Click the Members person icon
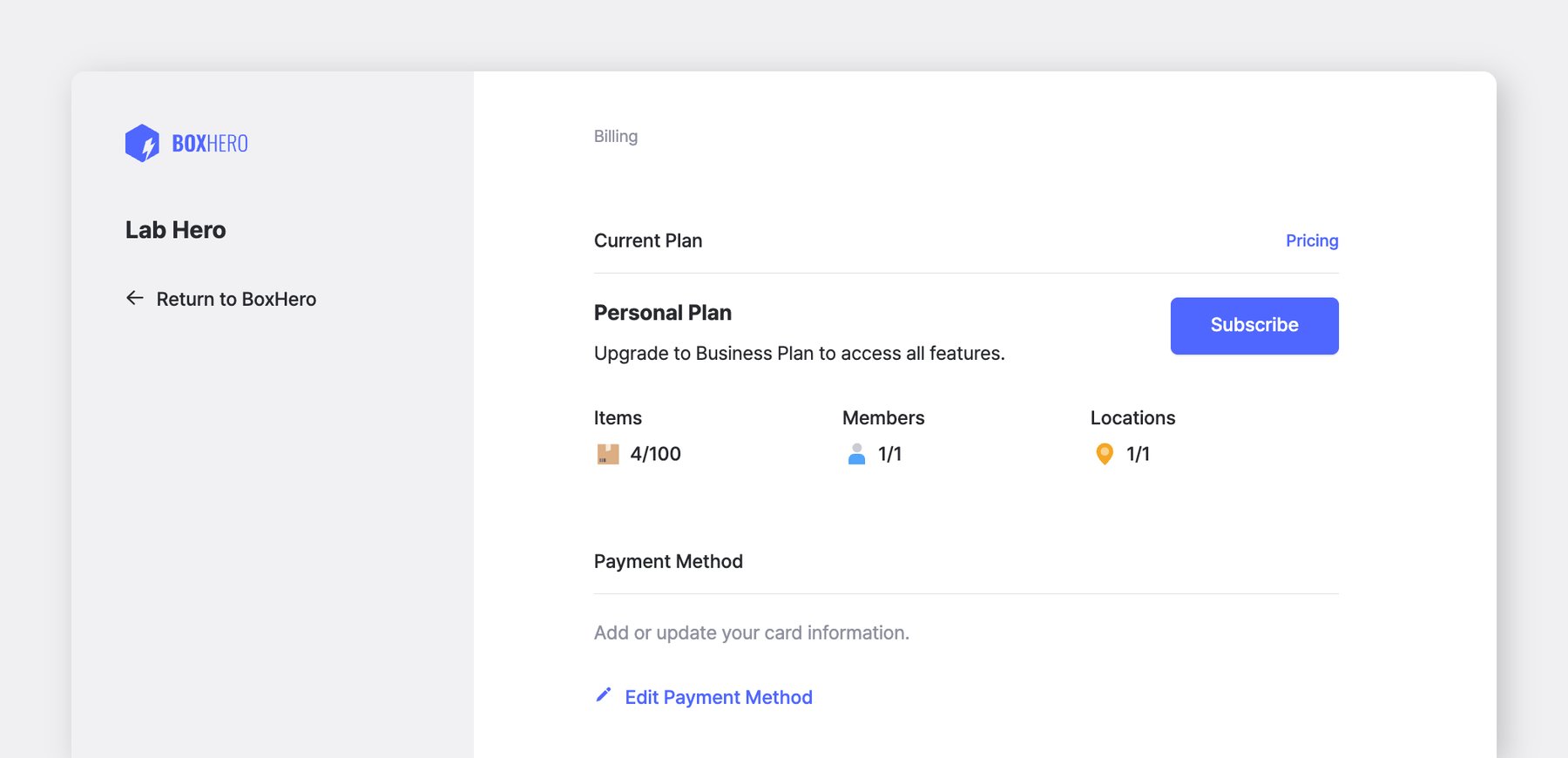The width and height of the screenshot is (1568, 758). point(856,454)
